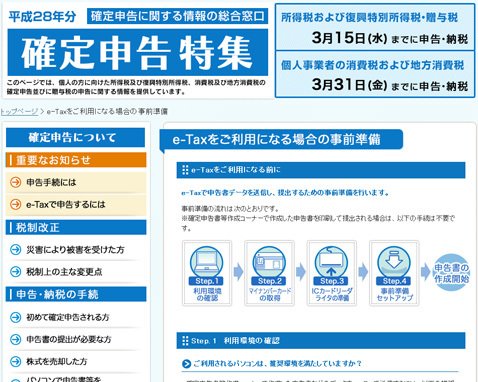Click the 3月31日(金) deadline text

(349, 85)
